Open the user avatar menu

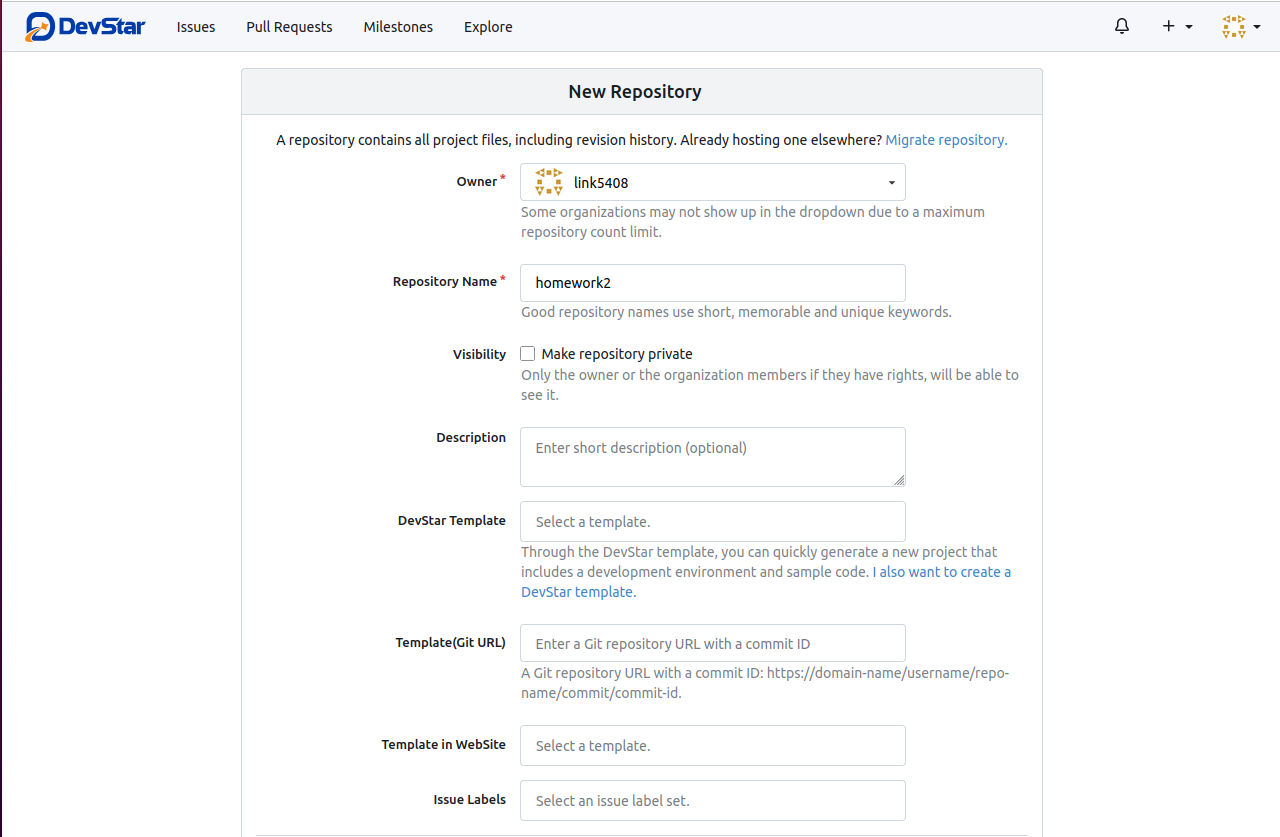pos(1240,27)
